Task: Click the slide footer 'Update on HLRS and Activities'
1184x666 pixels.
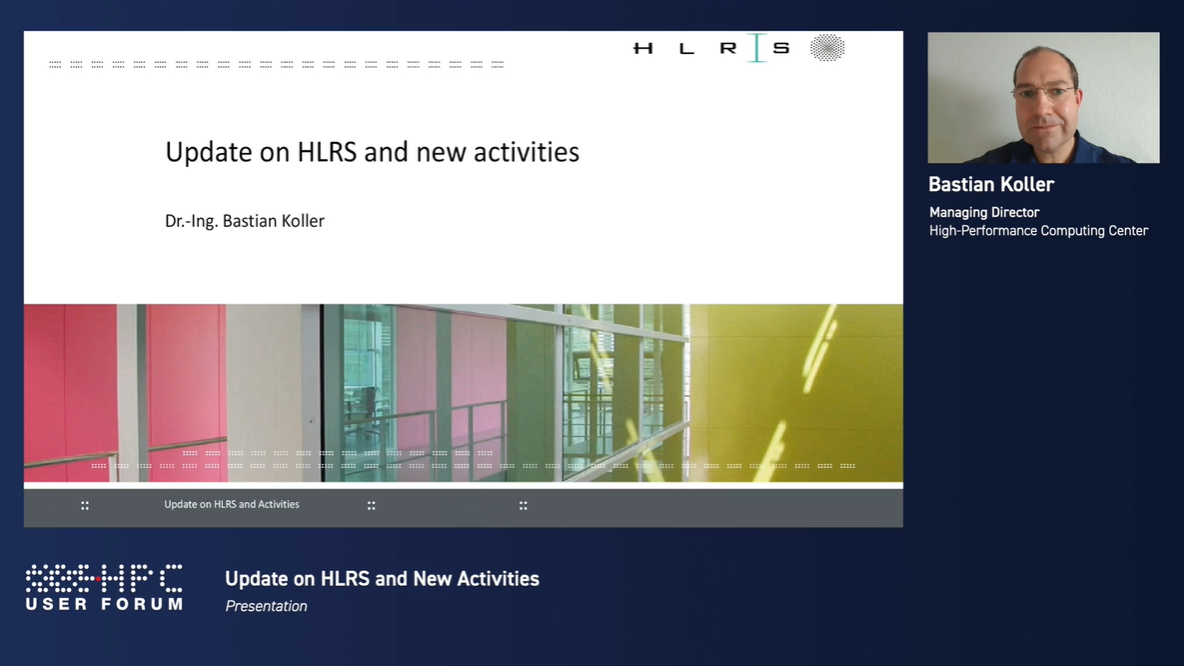Action: click(x=232, y=504)
